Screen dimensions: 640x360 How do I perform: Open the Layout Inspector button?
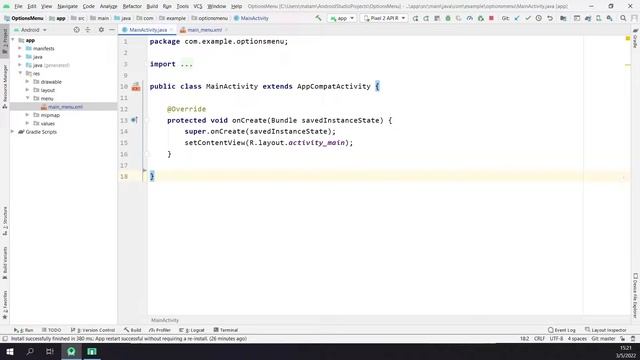[606, 330]
